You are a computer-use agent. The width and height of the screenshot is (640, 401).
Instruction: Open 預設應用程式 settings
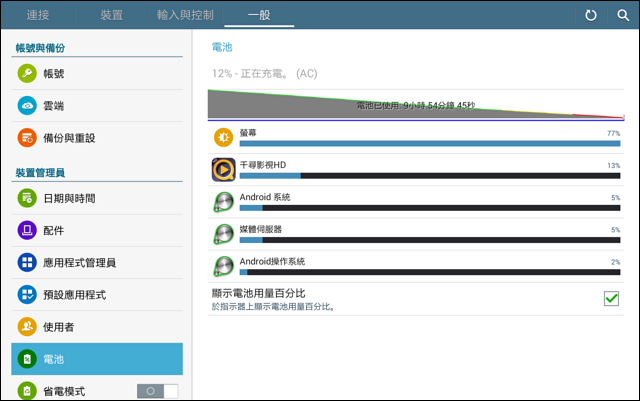(97, 294)
